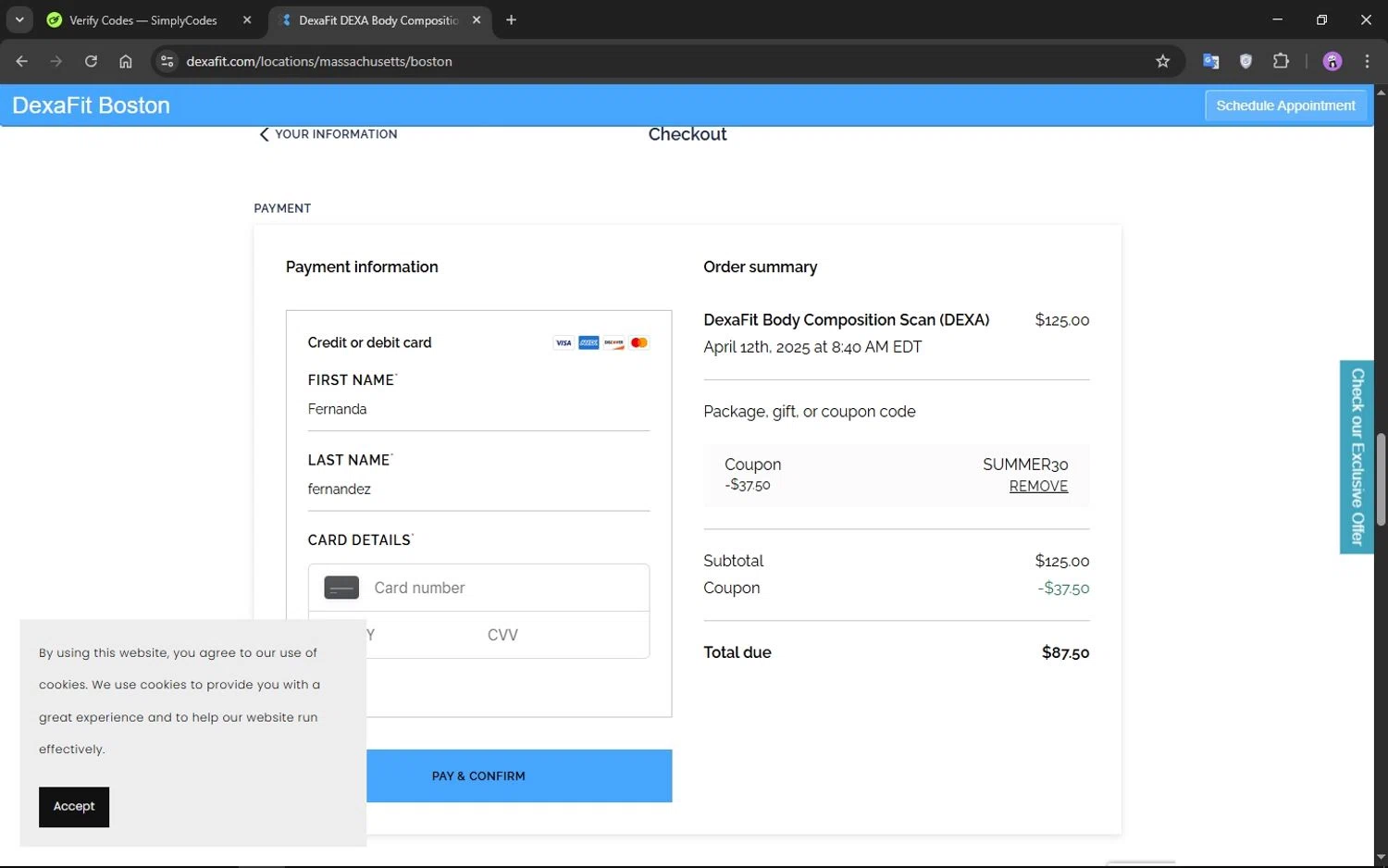Close the DexaFit tab
The image size is (1388, 868).
point(477,19)
